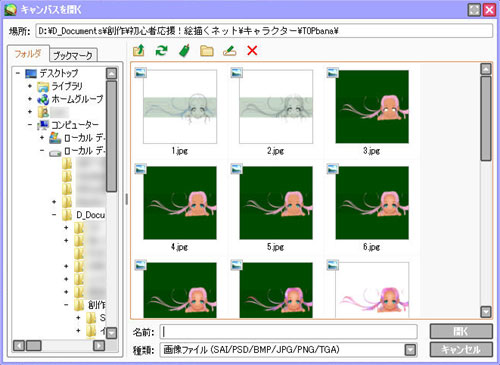Open the 種類 file type dropdown
The width and height of the screenshot is (500, 365).
[410, 350]
